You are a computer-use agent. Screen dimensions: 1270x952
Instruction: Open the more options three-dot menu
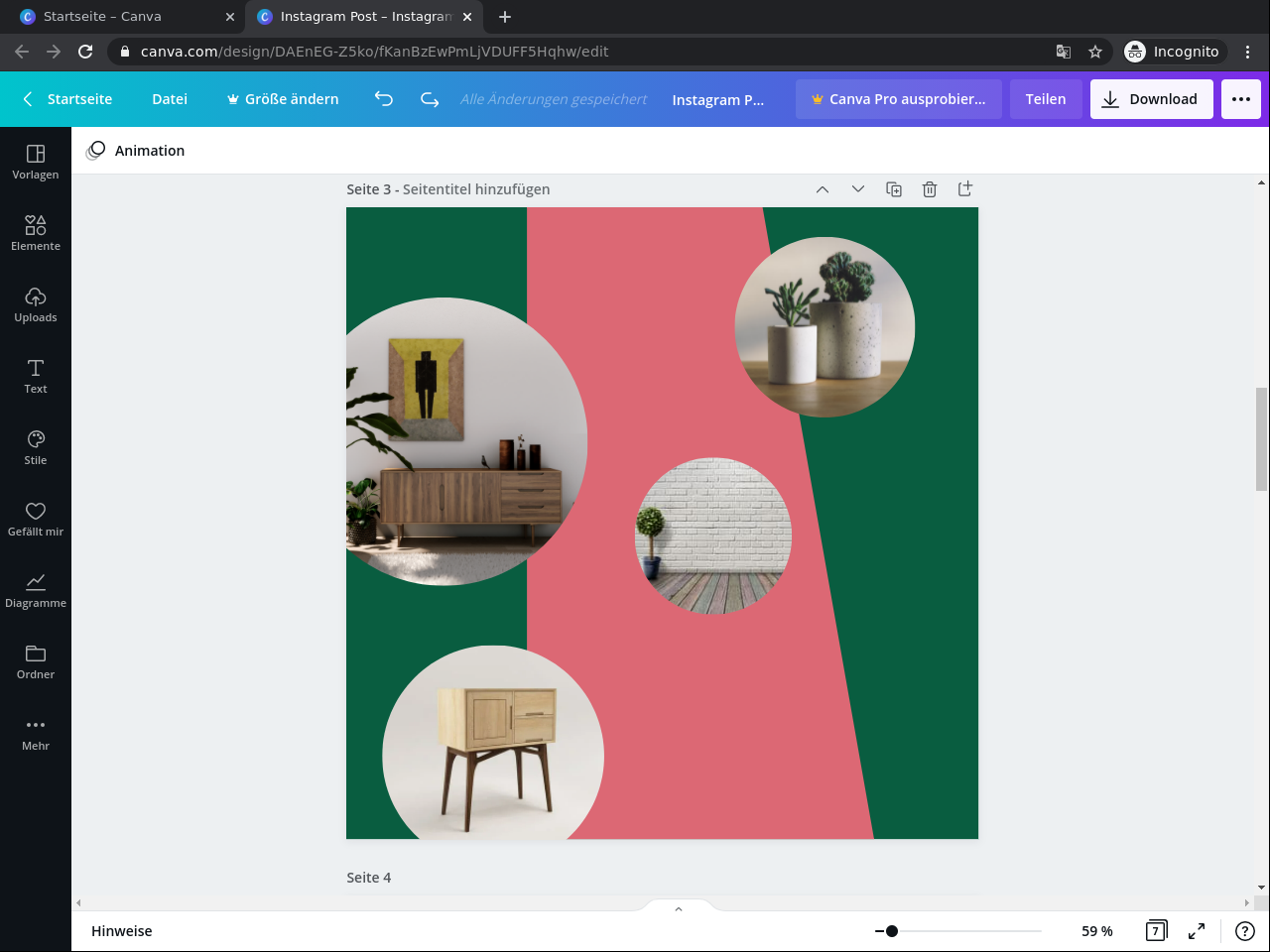tap(1241, 99)
